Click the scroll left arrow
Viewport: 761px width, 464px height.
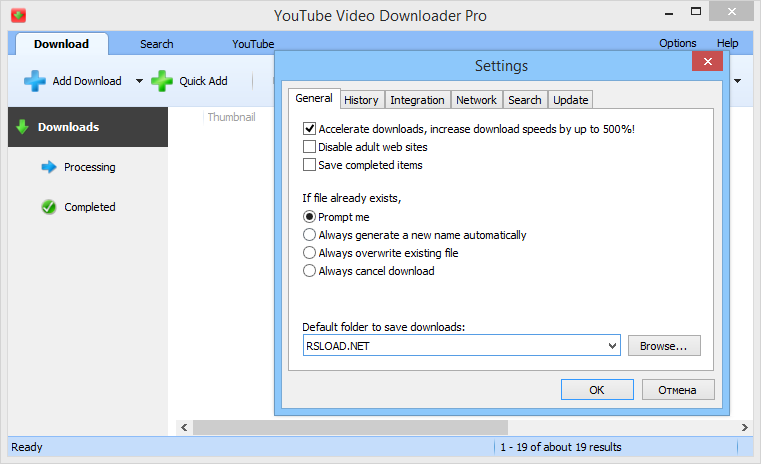click(184, 428)
